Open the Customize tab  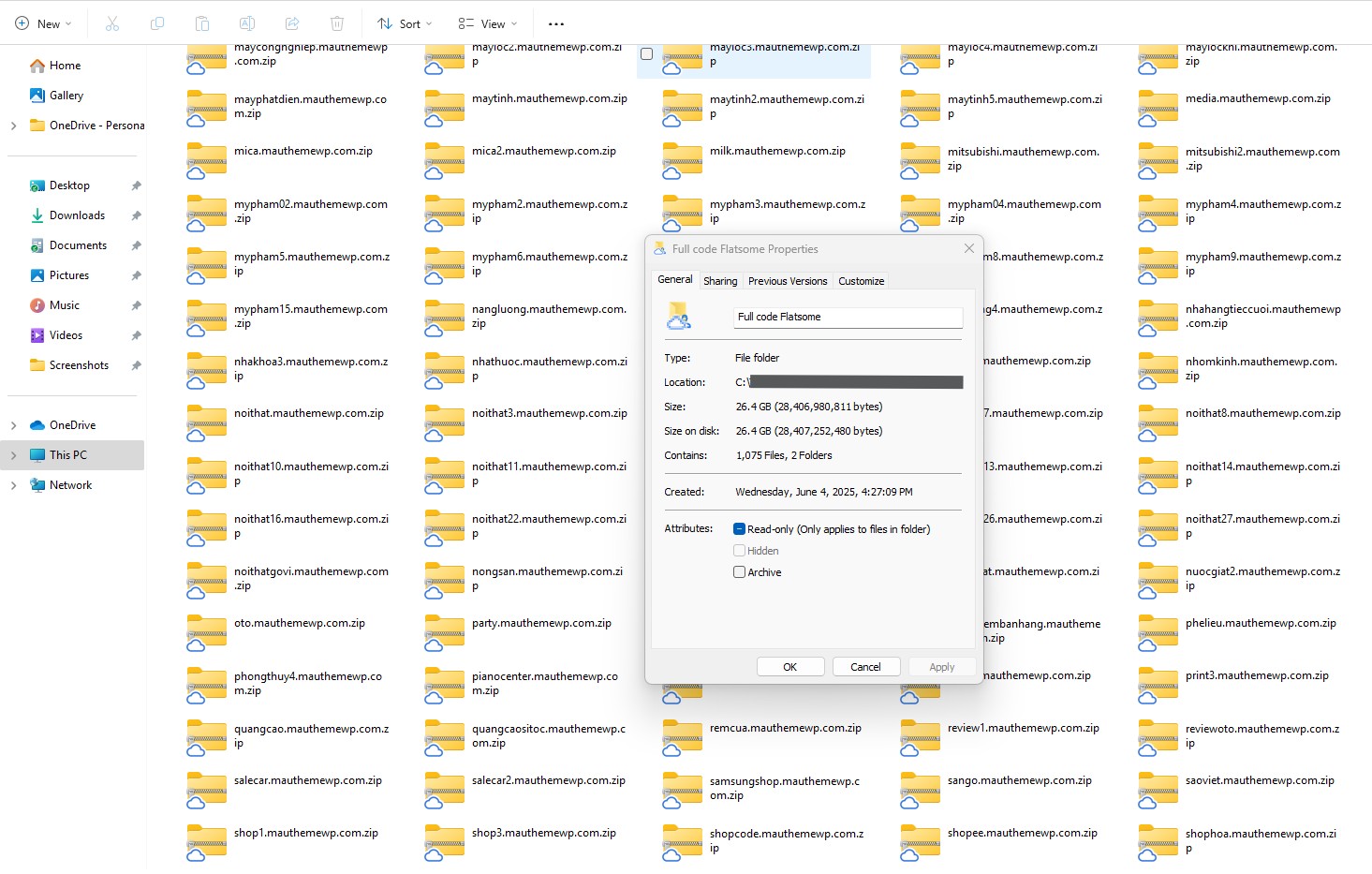tap(861, 281)
